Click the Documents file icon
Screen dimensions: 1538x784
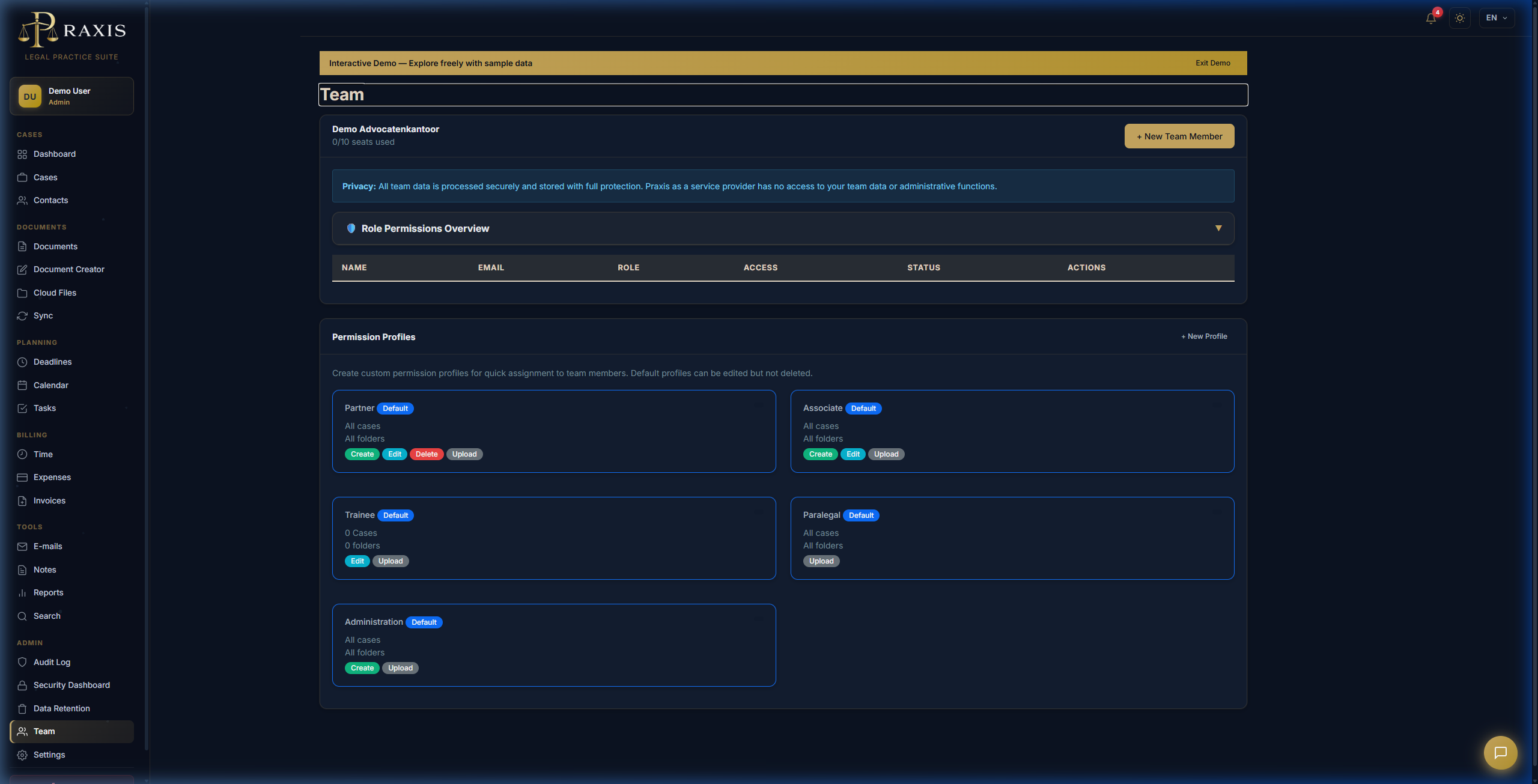click(22, 246)
